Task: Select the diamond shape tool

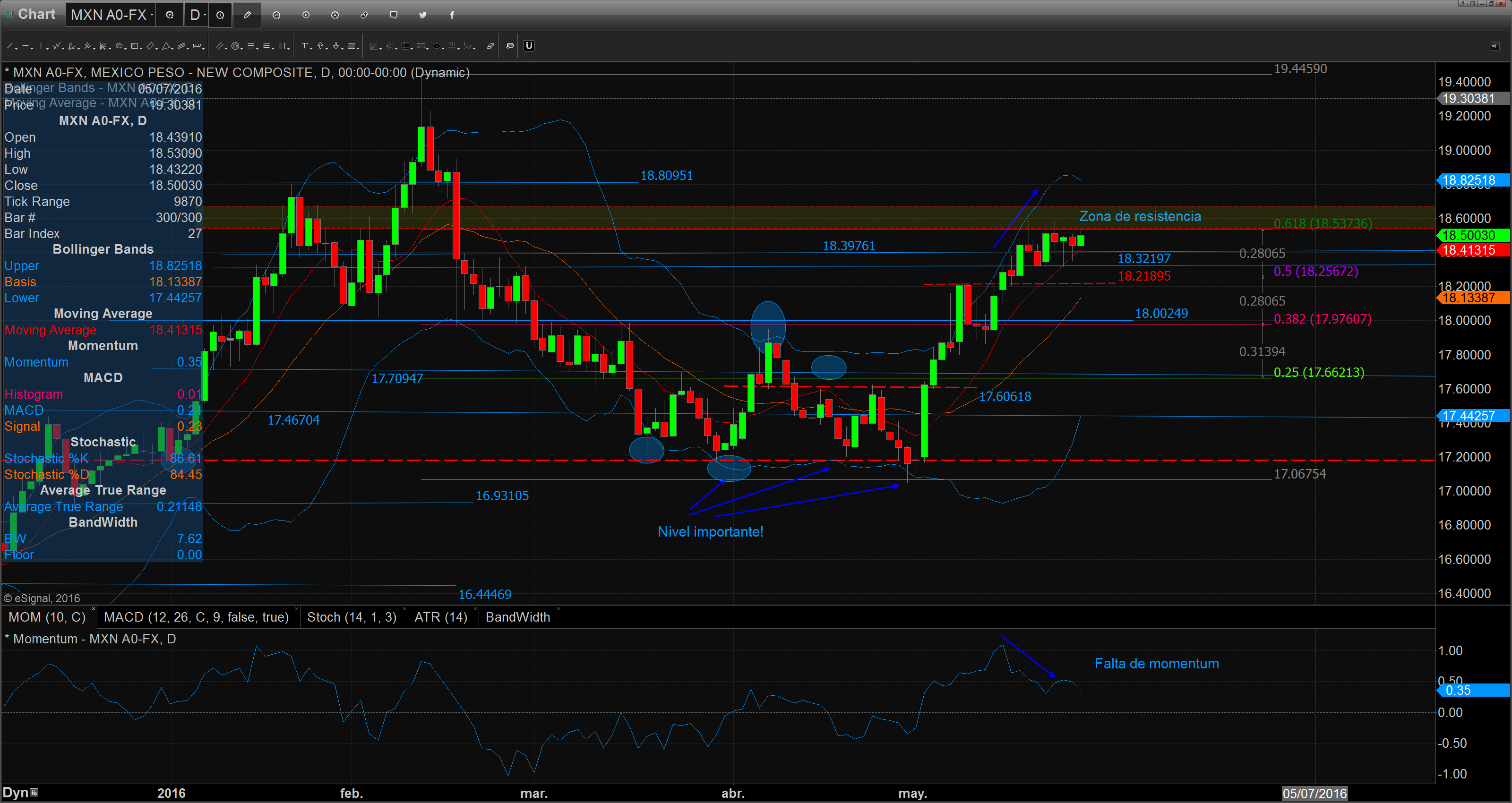Action: (150, 46)
